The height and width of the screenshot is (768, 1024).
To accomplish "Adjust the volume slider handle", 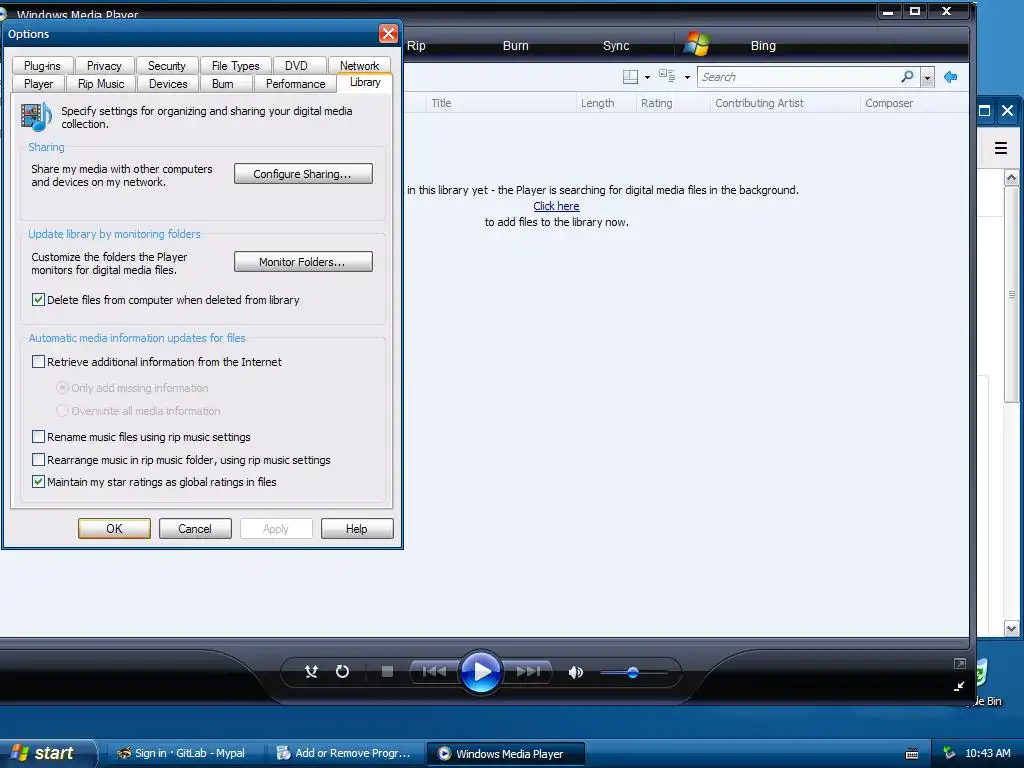I will 632,672.
